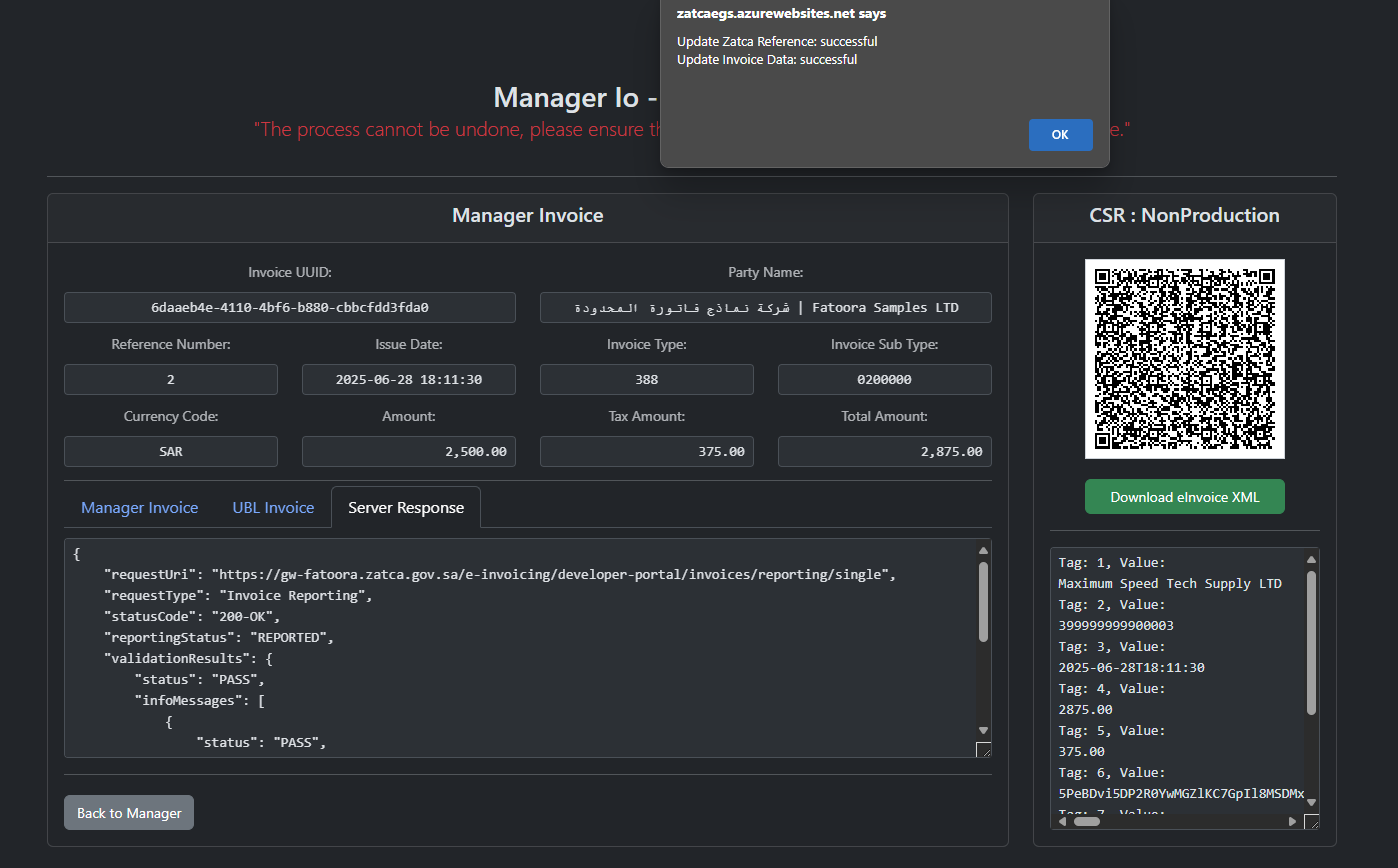Switch to the UBL Invoice tab
The height and width of the screenshot is (868, 1398).
[x=273, y=507]
